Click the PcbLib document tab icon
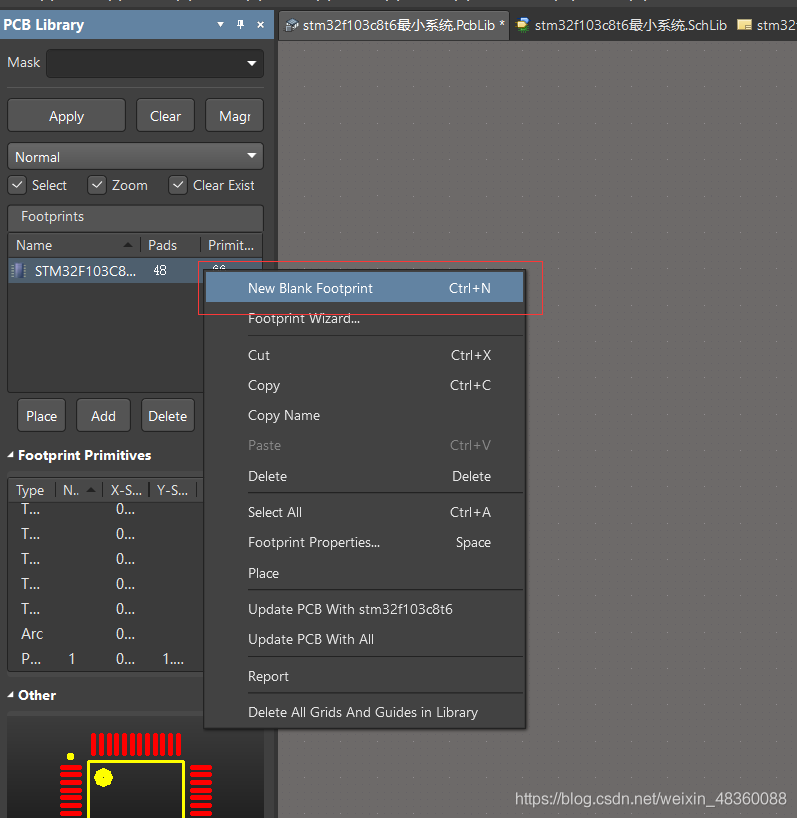The height and width of the screenshot is (818, 797). pos(292,25)
